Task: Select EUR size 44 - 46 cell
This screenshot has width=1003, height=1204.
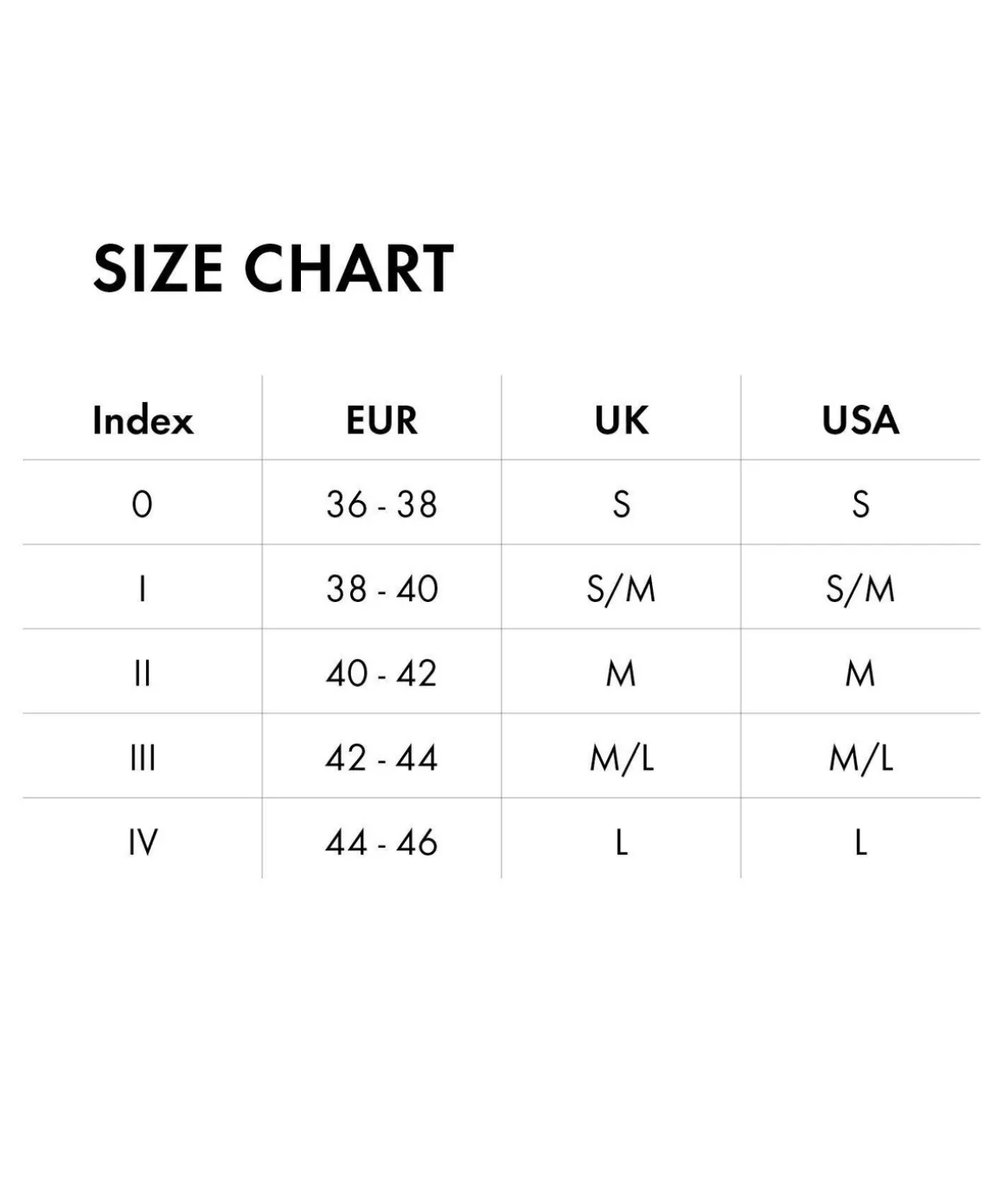Action: 381,842
